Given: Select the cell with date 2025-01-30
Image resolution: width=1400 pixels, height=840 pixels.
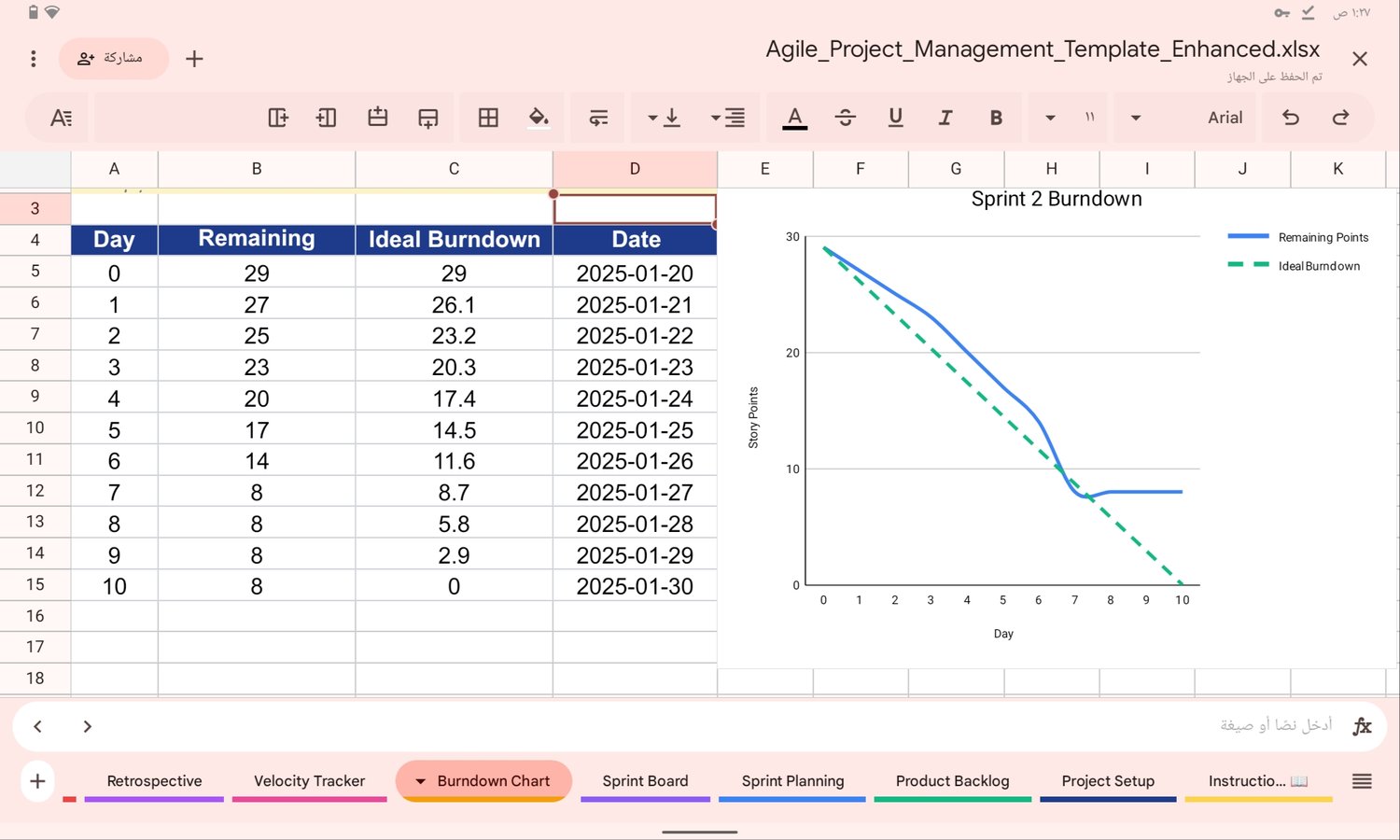Looking at the screenshot, I should (635, 586).
